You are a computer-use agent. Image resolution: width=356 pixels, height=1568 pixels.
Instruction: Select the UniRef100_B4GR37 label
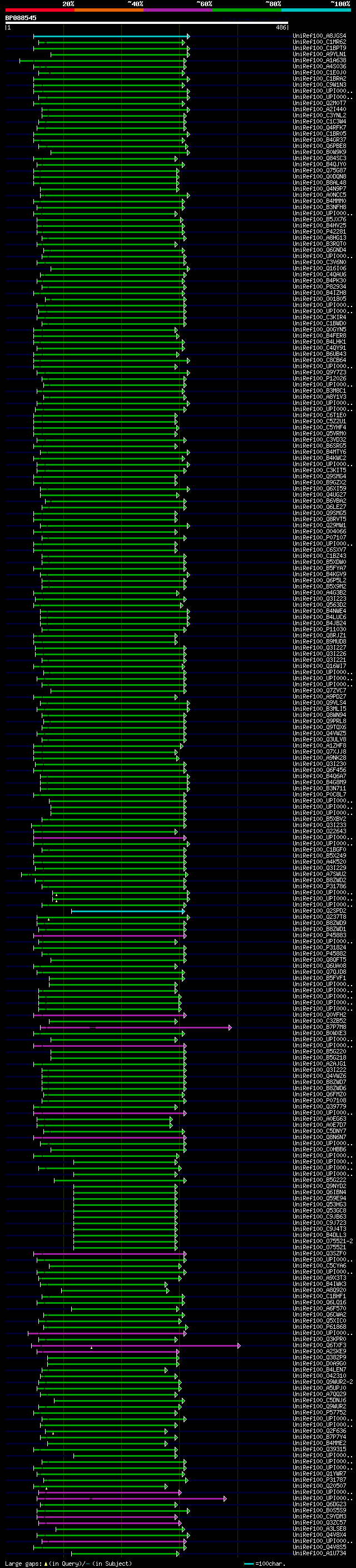click(319, 140)
